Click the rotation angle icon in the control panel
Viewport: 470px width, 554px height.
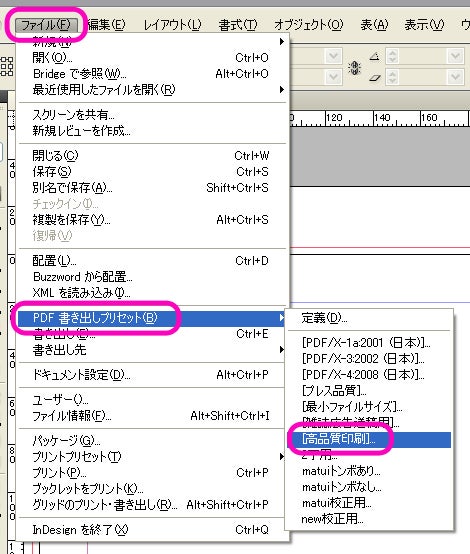[375, 56]
